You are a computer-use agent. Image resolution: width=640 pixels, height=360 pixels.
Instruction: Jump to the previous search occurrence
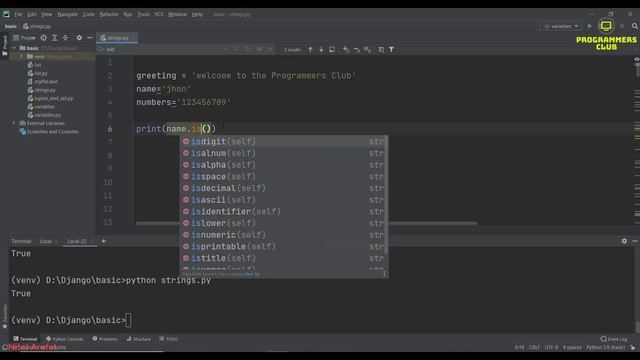click(310, 49)
